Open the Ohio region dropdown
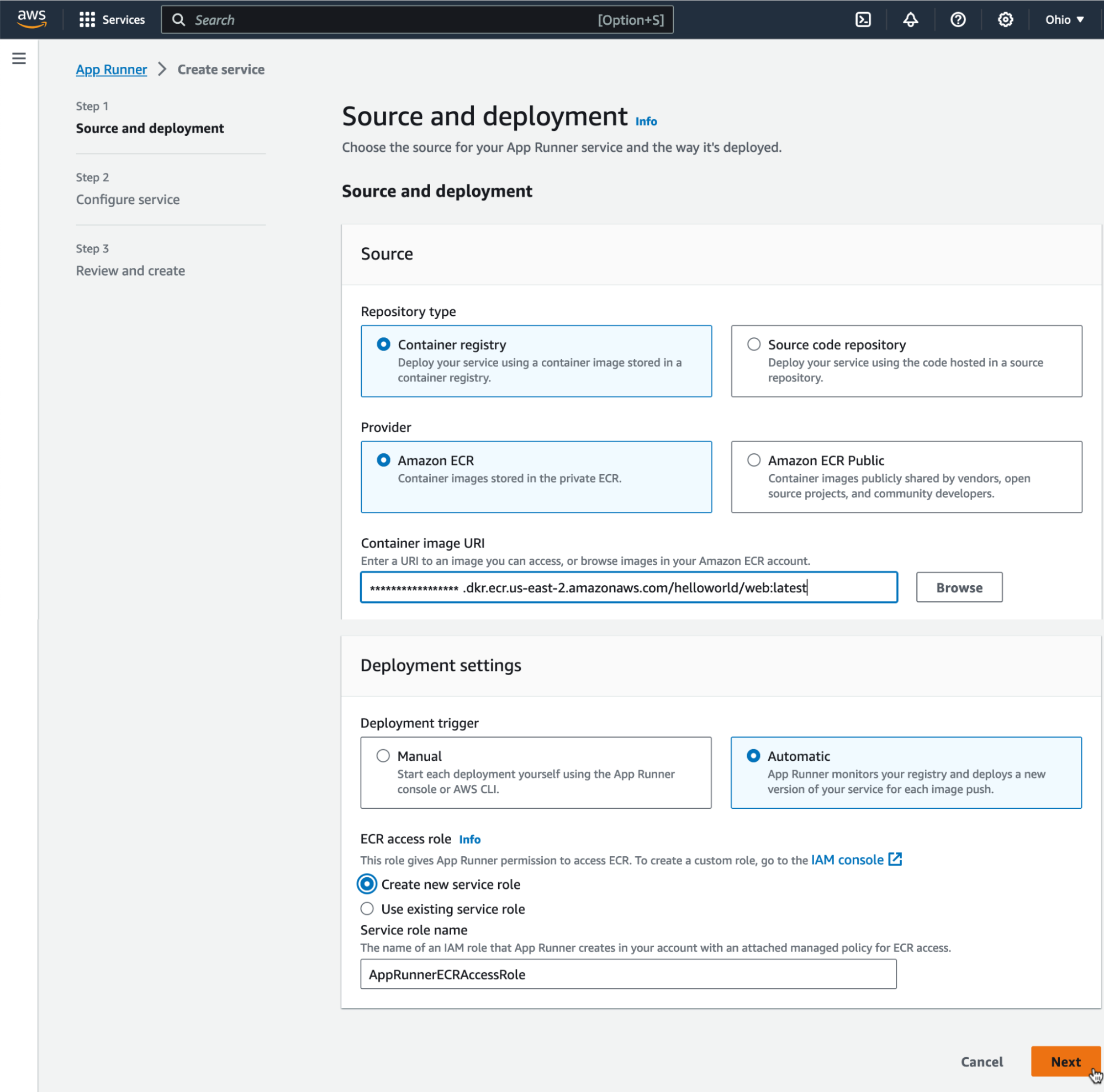This screenshot has width=1104, height=1092. pyautogui.click(x=1065, y=19)
